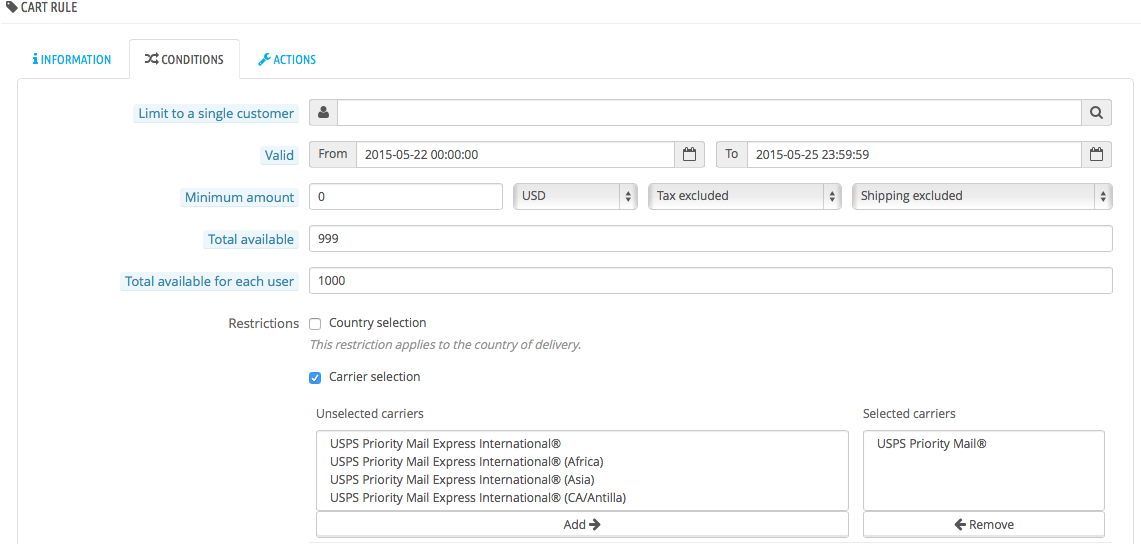Select USPS Priority Mail in selected carriers
The width and height of the screenshot is (1141, 544).
tap(931, 442)
